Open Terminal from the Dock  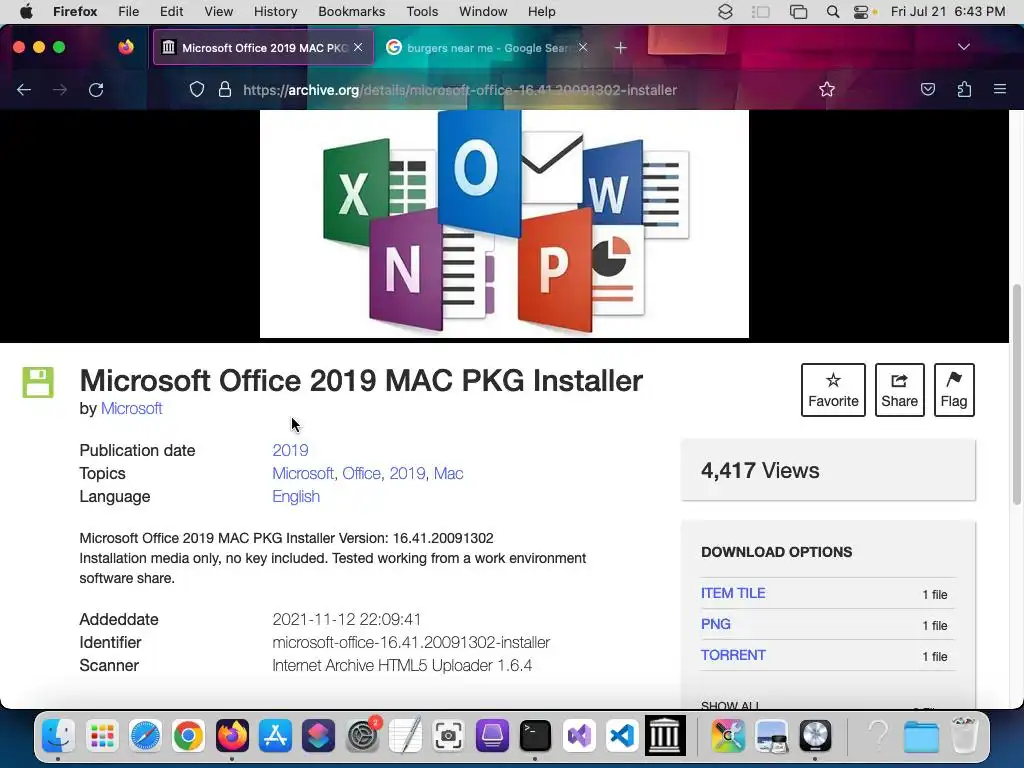pyautogui.click(x=535, y=736)
